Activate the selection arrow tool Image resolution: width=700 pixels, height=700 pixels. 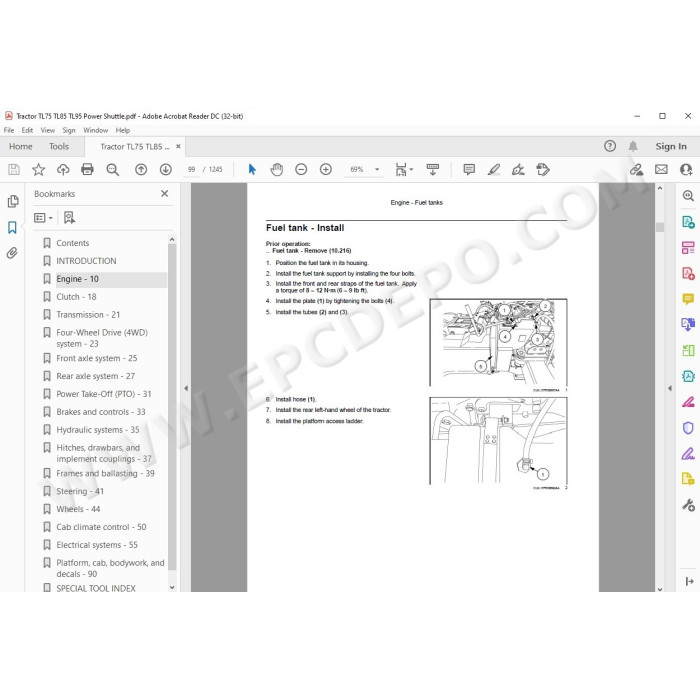(252, 170)
